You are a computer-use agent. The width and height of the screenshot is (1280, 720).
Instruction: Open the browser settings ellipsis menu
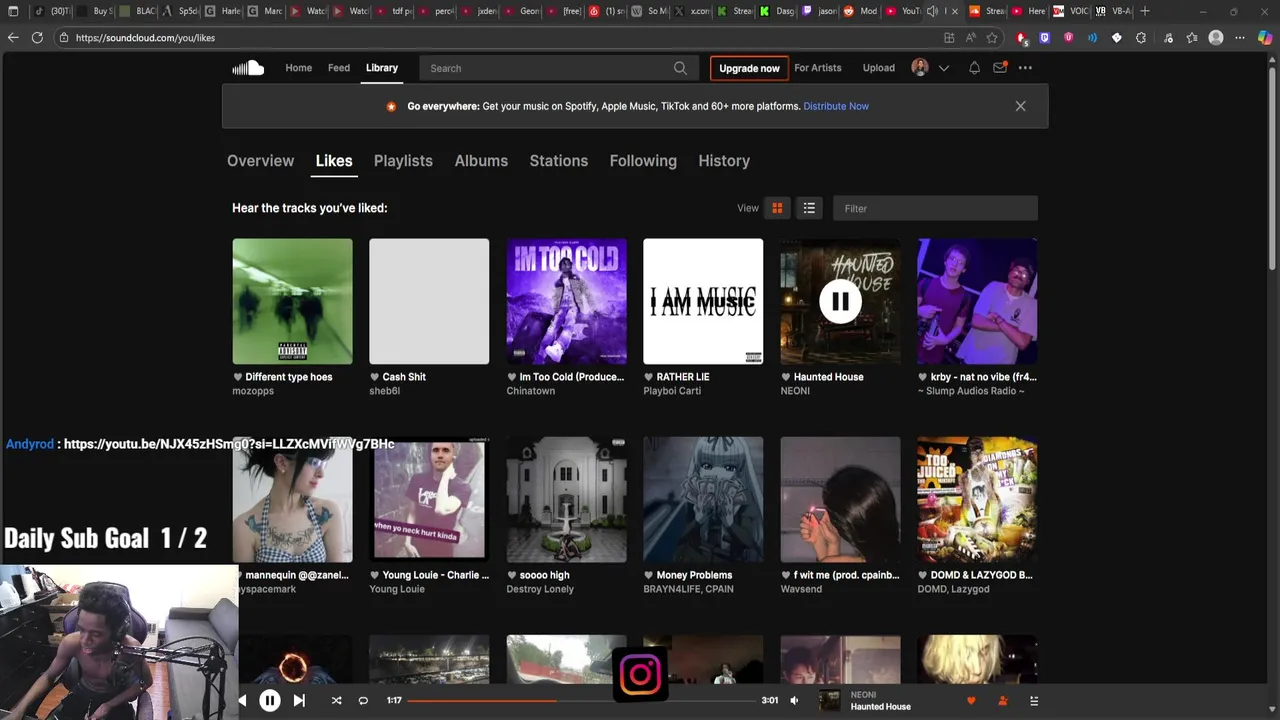pyautogui.click(x=1240, y=37)
